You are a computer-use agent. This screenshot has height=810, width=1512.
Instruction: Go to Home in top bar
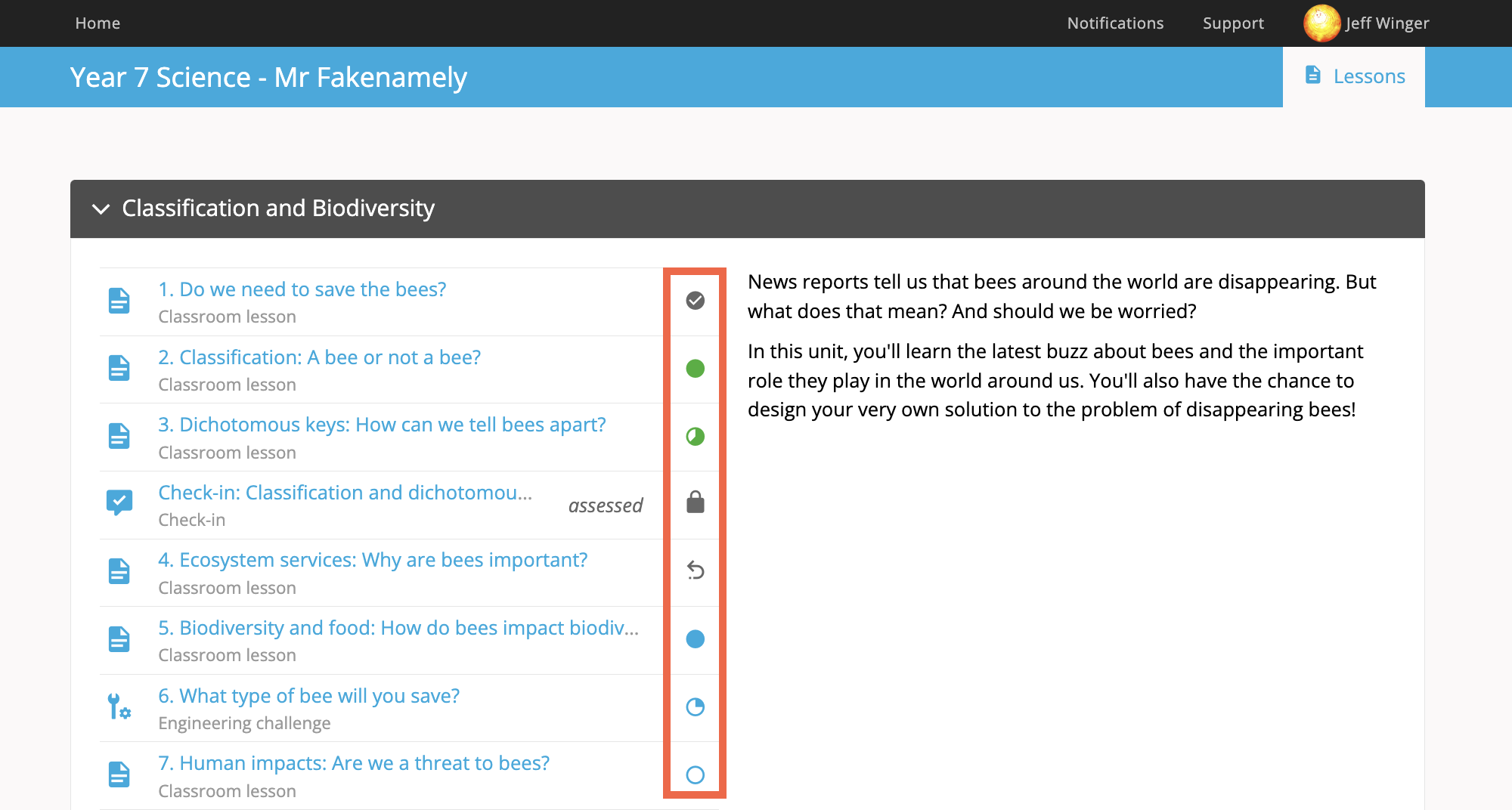coord(98,23)
